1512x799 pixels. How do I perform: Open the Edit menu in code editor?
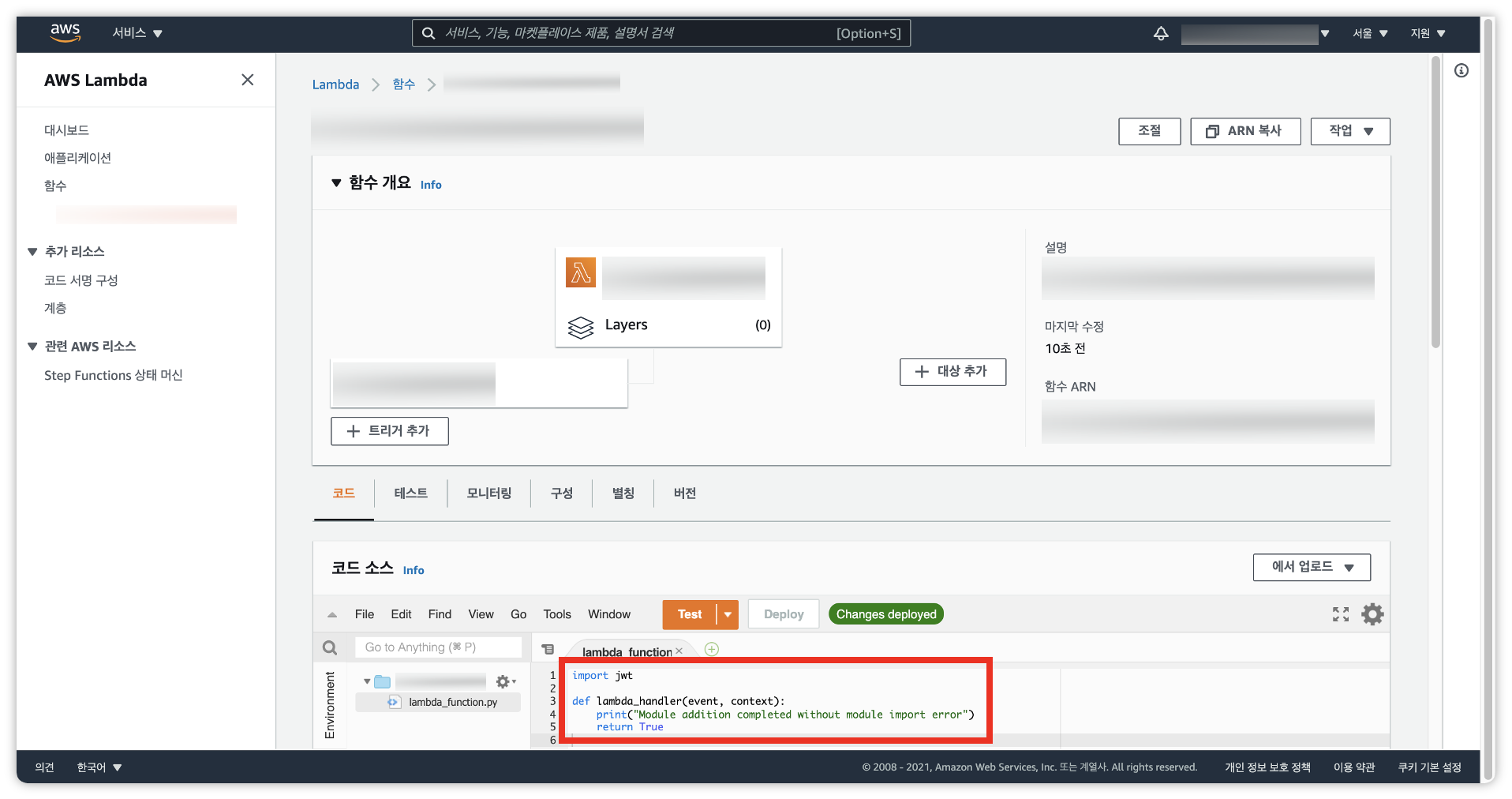click(x=401, y=614)
